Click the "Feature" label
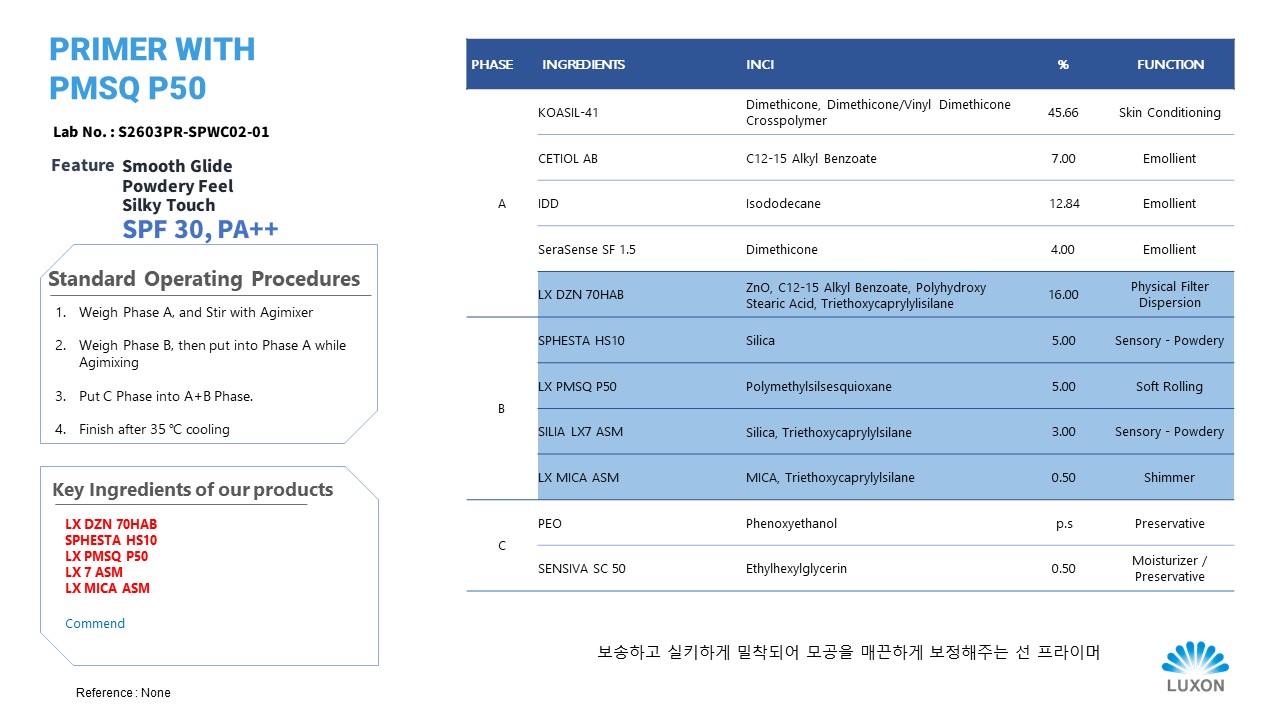This screenshot has height=720, width=1280. [82, 165]
